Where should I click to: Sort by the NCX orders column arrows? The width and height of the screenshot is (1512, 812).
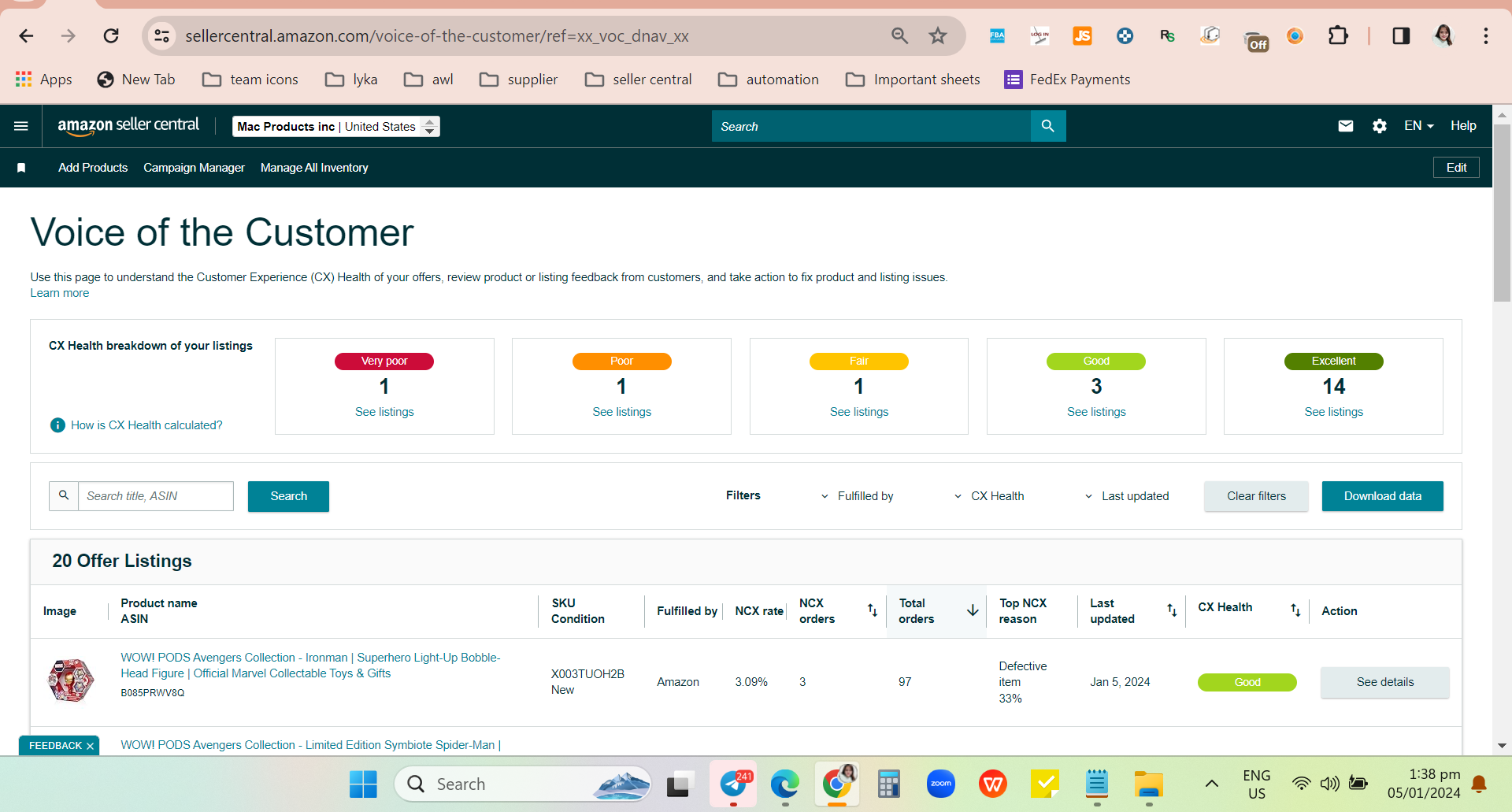(873, 610)
